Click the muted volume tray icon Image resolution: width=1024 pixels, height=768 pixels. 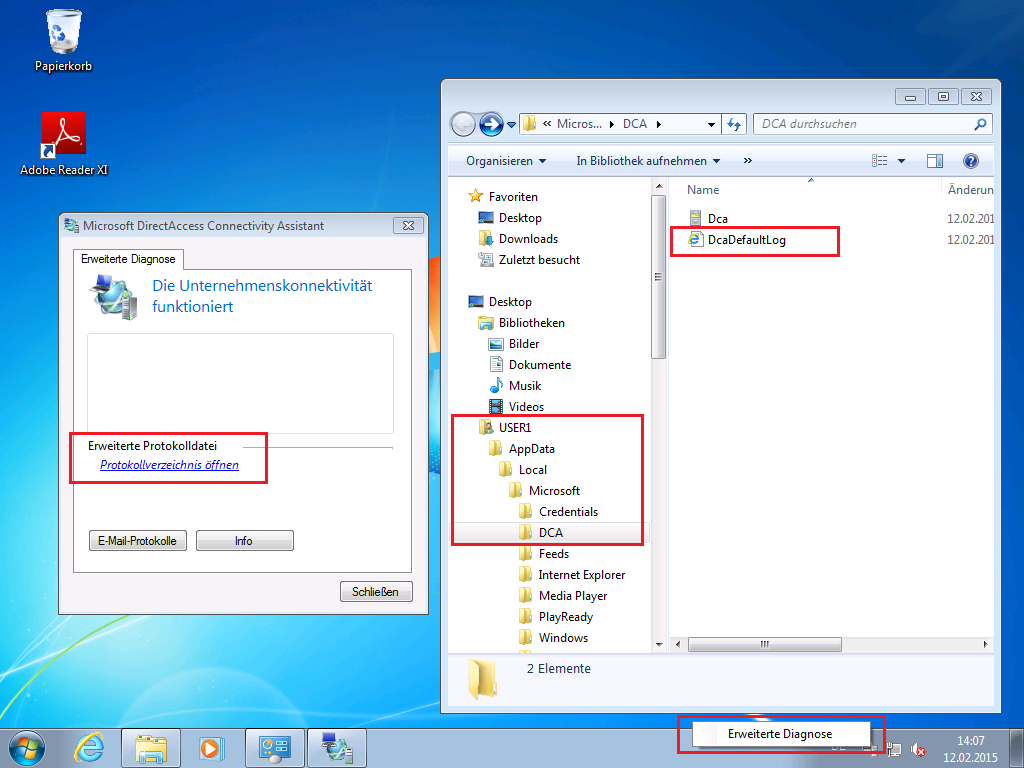click(x=918, y=750)
